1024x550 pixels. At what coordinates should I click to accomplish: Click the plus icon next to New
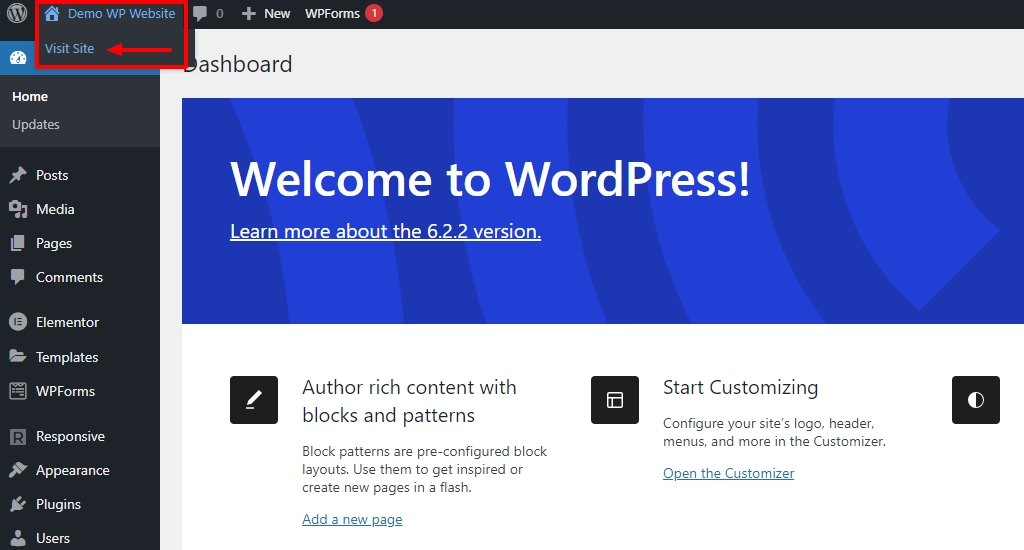[248, 13]
